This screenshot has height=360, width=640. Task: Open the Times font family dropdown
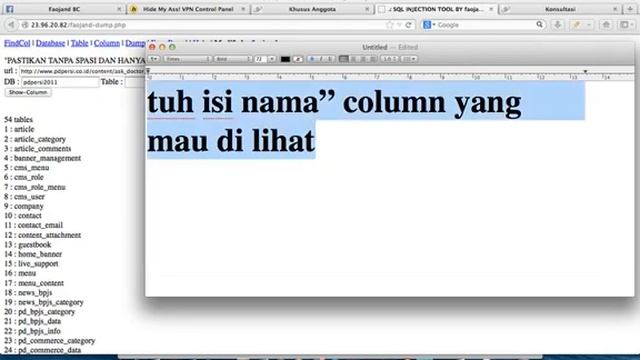[187, 59]
